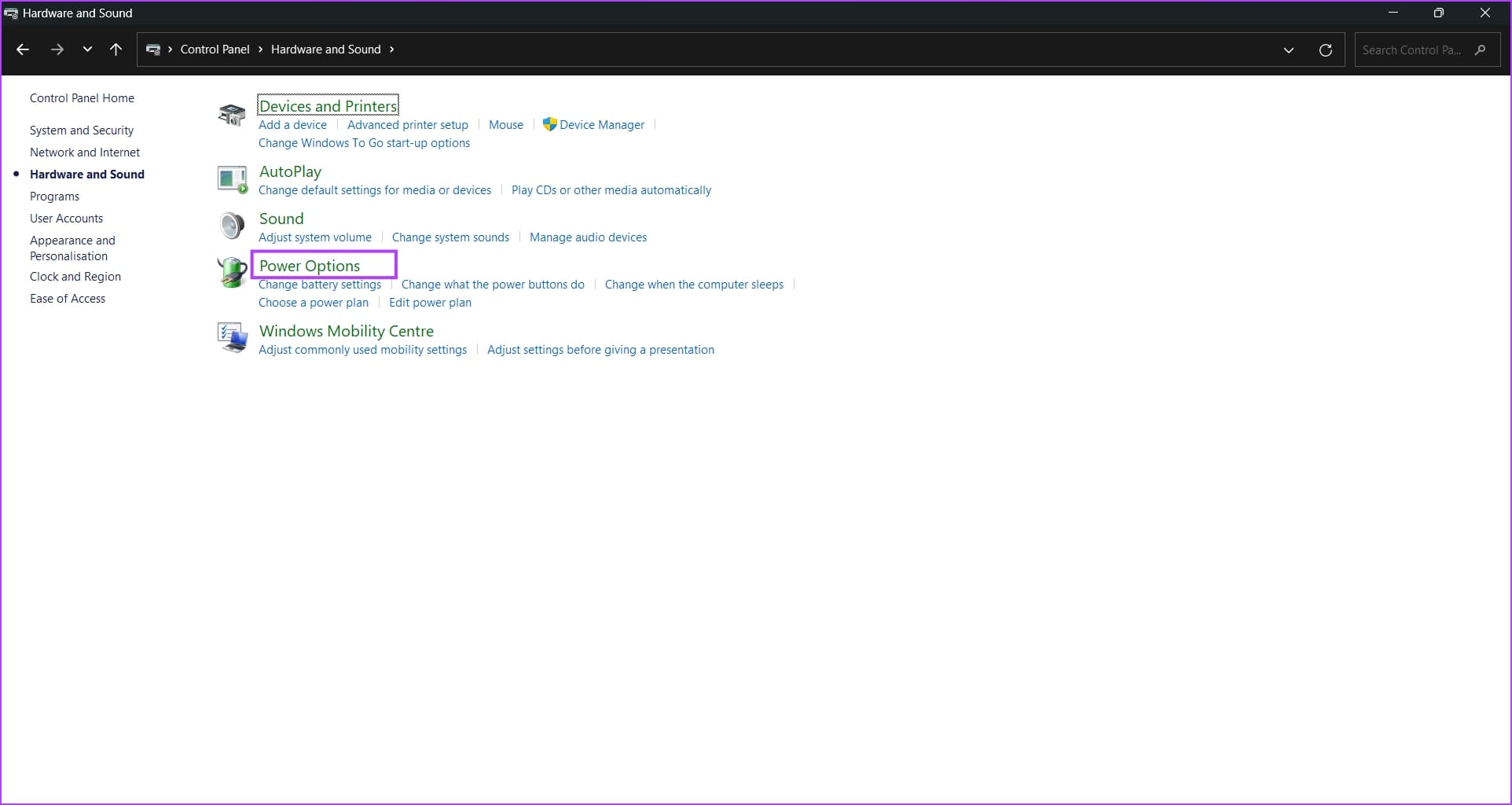1512x805 pixels.
Task: Open Control Panel Home in sidebar
Action: tap(82, 98)
